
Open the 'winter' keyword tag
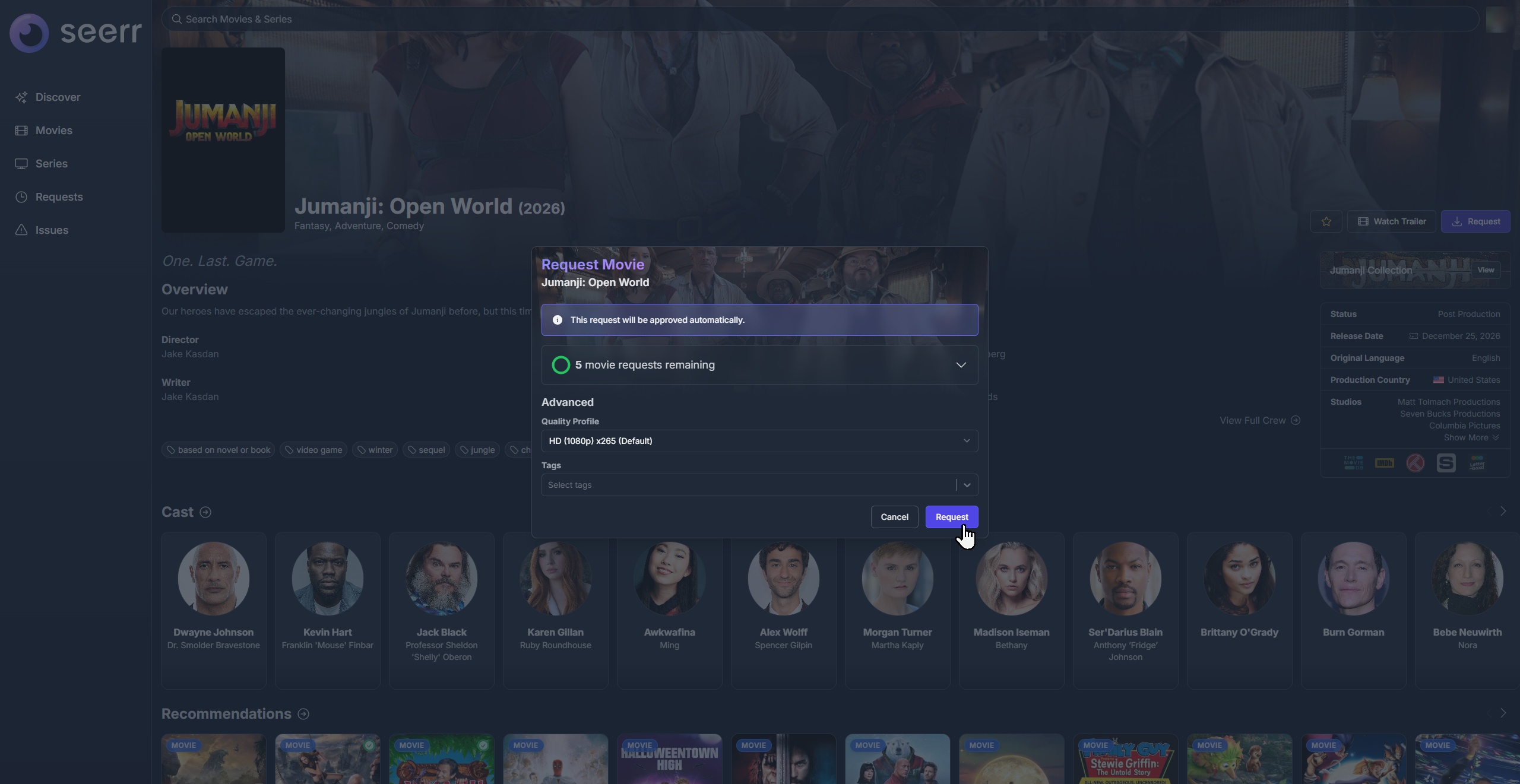click(x=375, y=450)
